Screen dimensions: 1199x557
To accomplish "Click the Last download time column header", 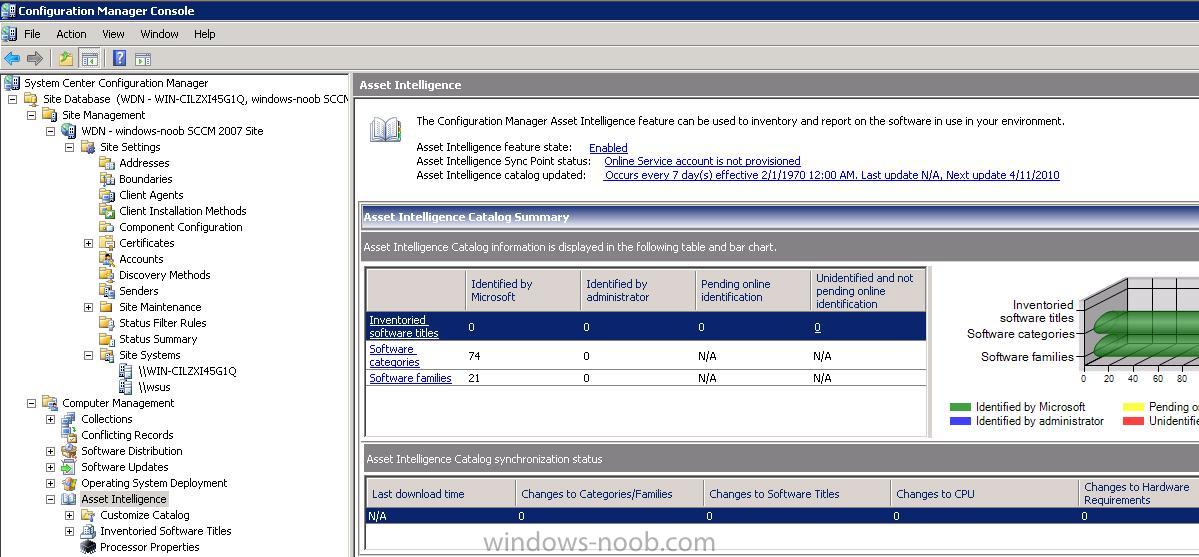I will point(440,493).
